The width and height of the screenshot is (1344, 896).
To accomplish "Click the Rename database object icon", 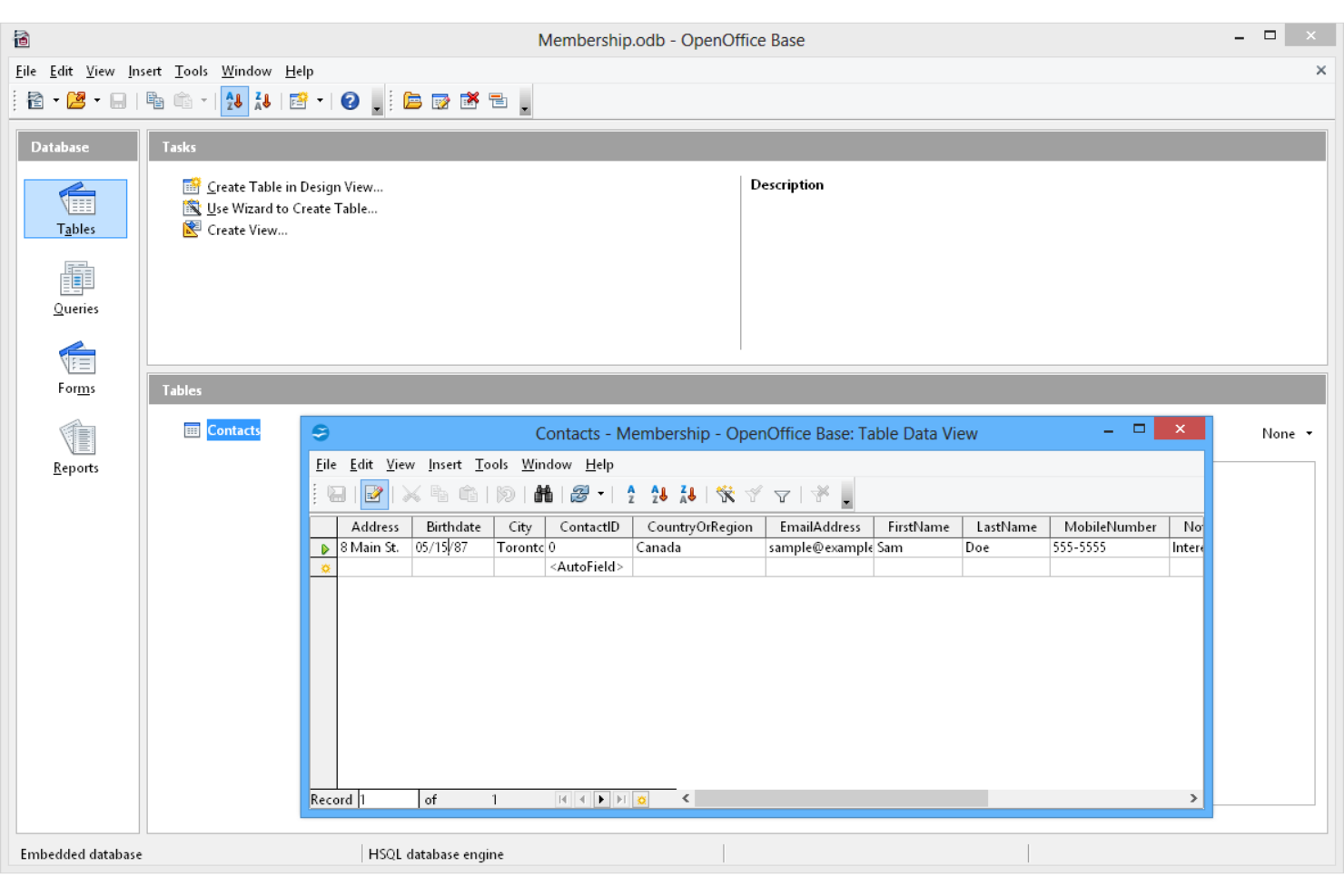I will click(x=499, y=101).
